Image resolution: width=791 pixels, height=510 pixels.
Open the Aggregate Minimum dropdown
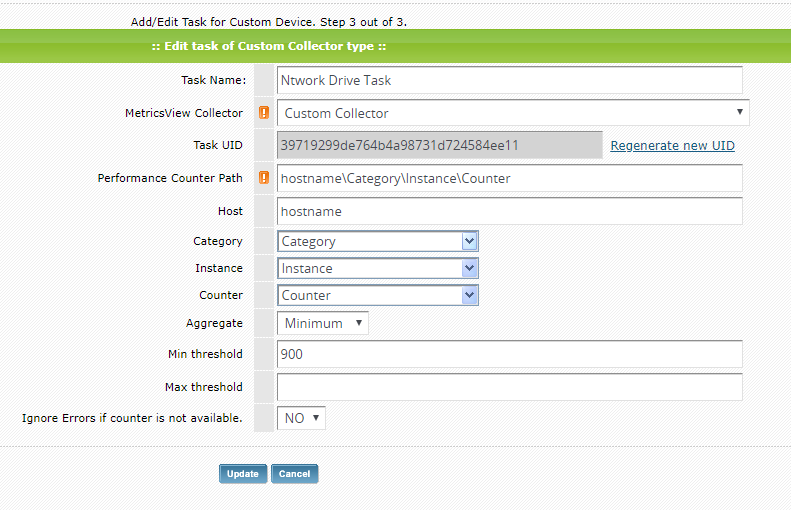323,323
